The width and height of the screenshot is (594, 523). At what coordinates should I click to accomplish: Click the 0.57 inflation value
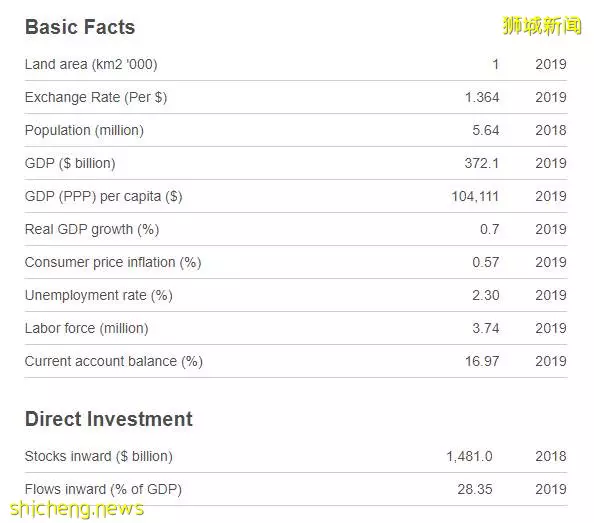pos(485,262)
